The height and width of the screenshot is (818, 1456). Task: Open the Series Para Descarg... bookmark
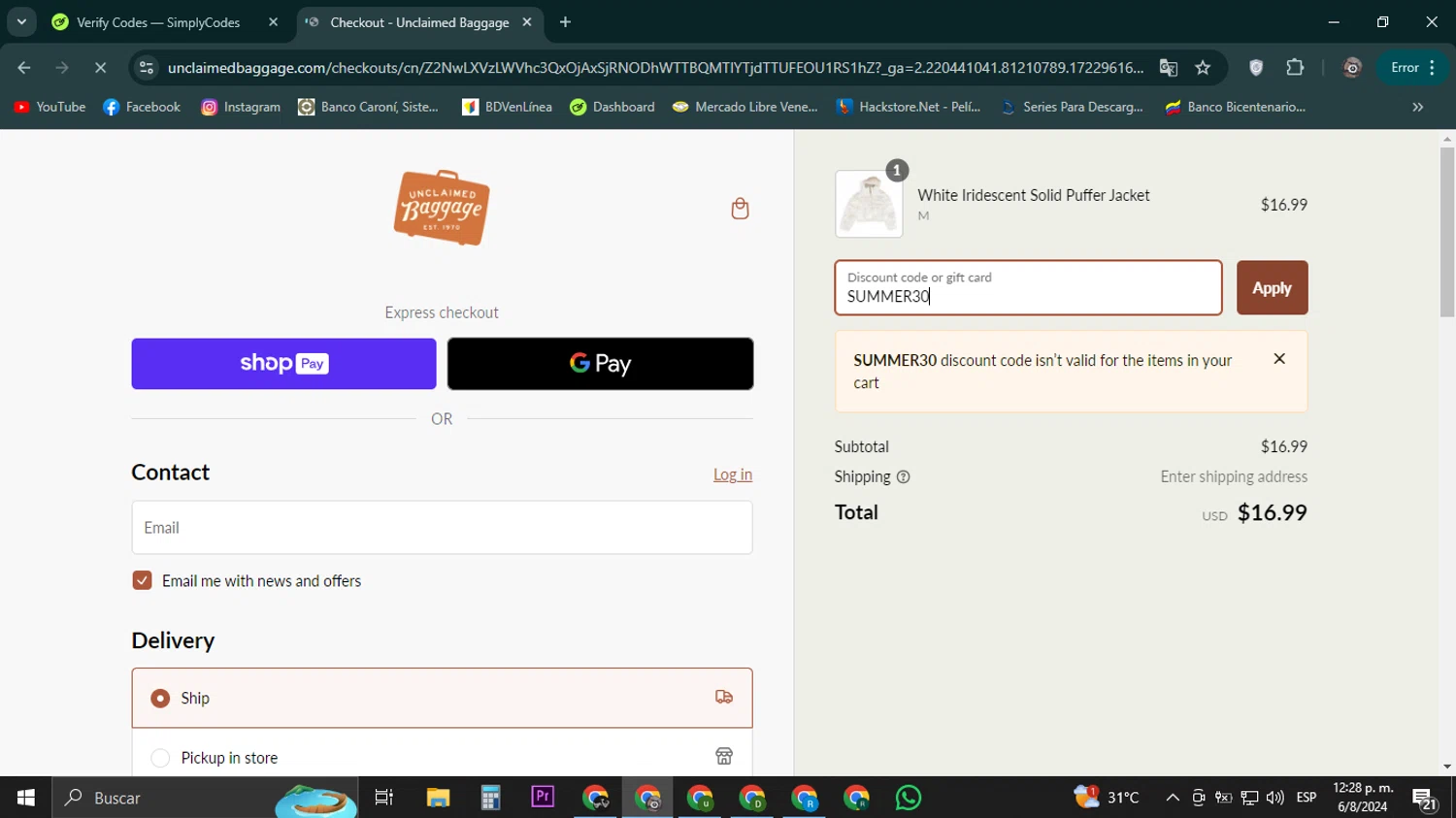pyautogui.click(x=1072, y=107)
